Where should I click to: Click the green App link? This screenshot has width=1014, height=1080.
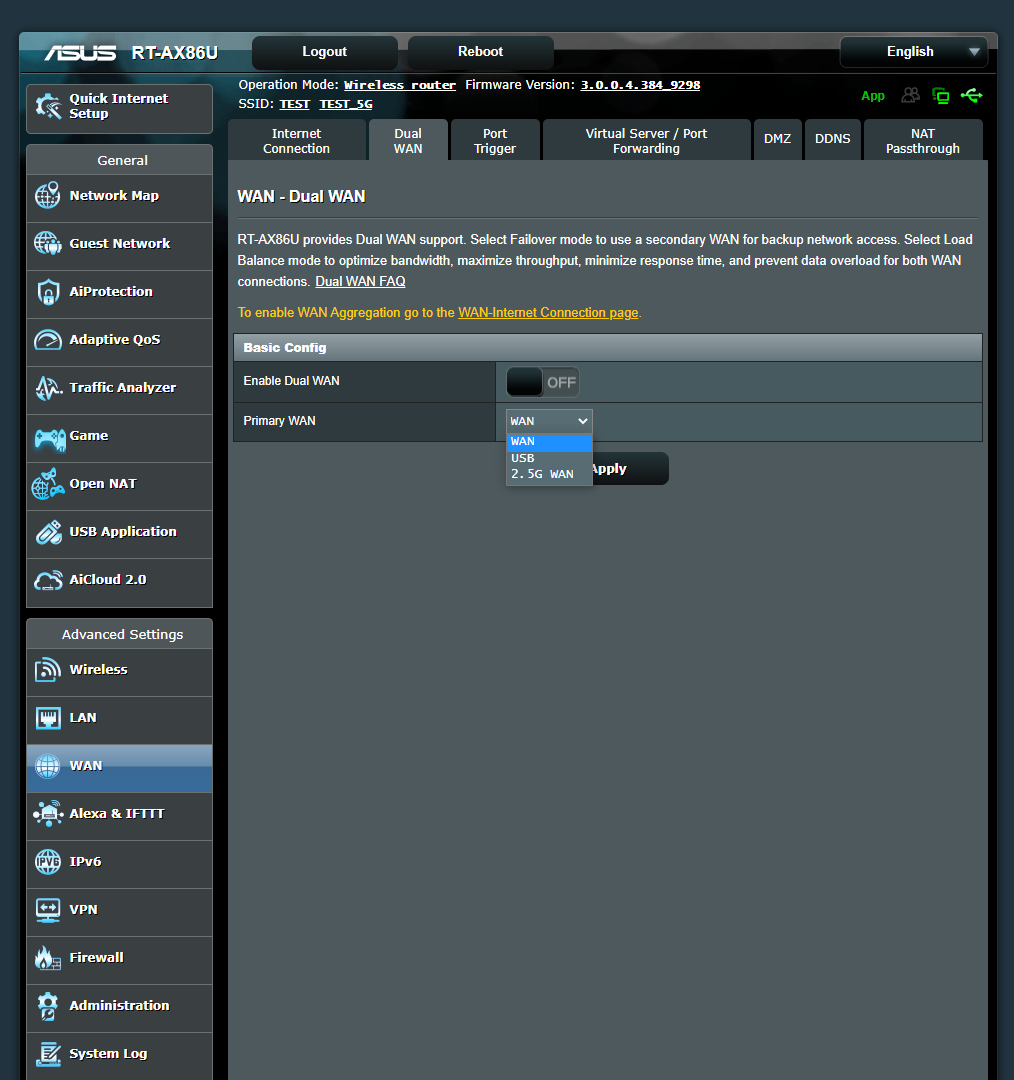coord(873,96)
